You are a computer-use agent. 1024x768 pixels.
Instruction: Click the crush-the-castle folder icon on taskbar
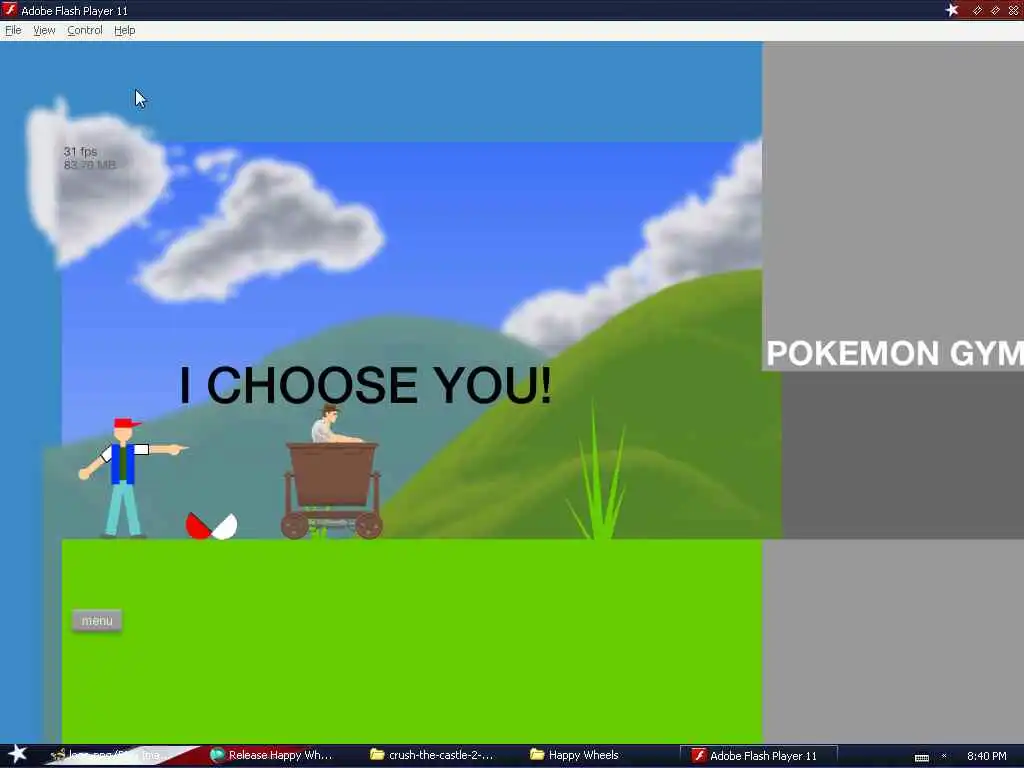pos(377,754)
